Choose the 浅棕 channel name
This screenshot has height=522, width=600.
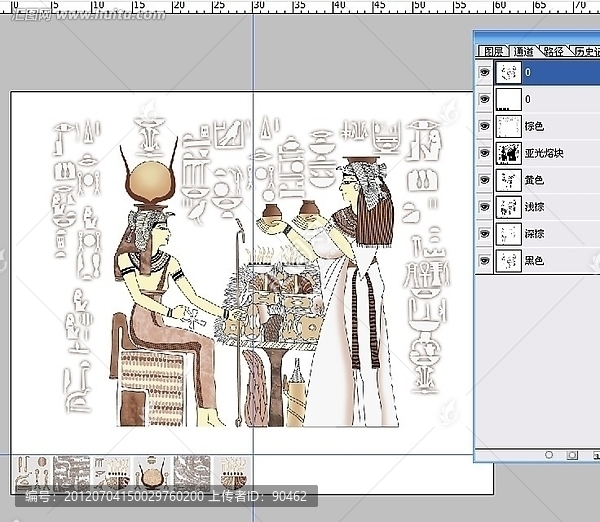click(534, 207)
